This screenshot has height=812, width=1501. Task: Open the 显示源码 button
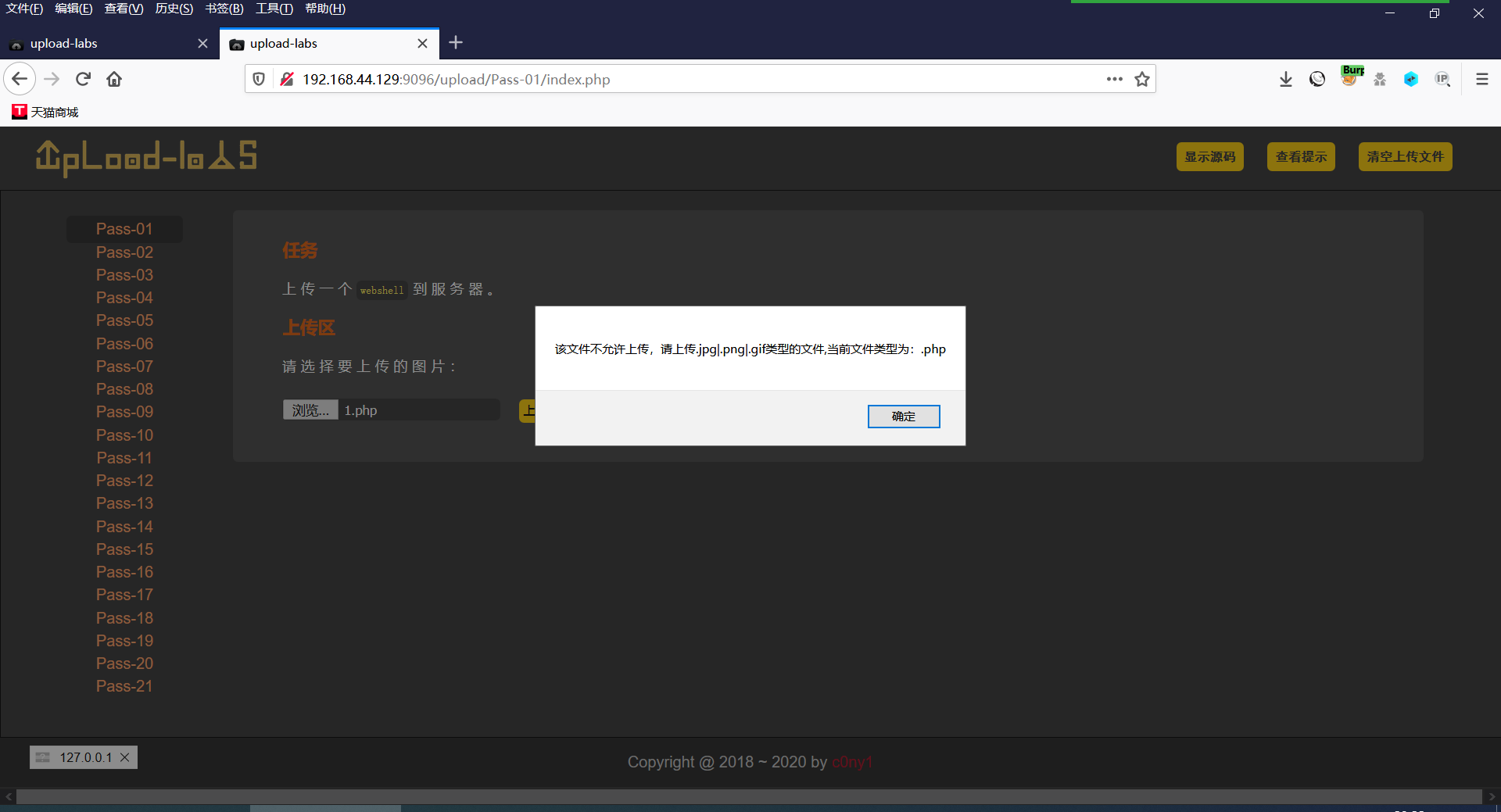tap(1209, 156)
